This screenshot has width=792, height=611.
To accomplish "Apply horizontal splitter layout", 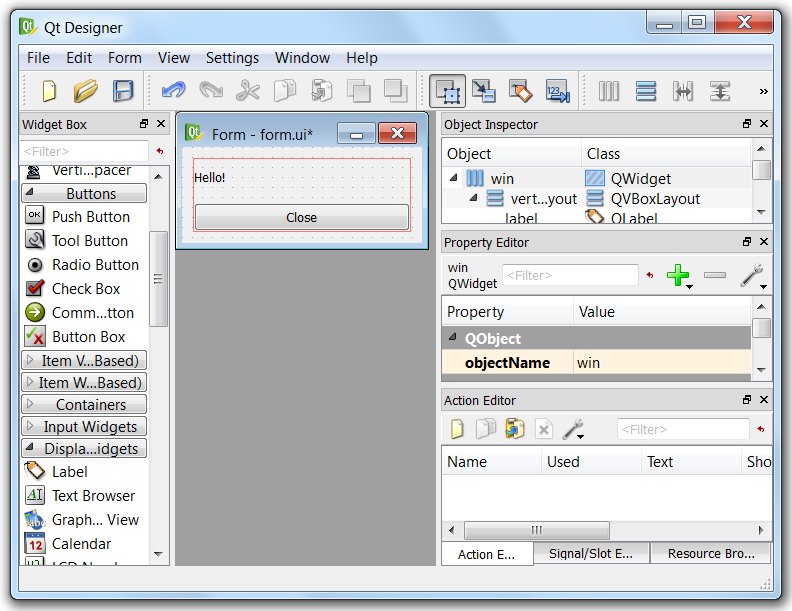I will (683, 91).
